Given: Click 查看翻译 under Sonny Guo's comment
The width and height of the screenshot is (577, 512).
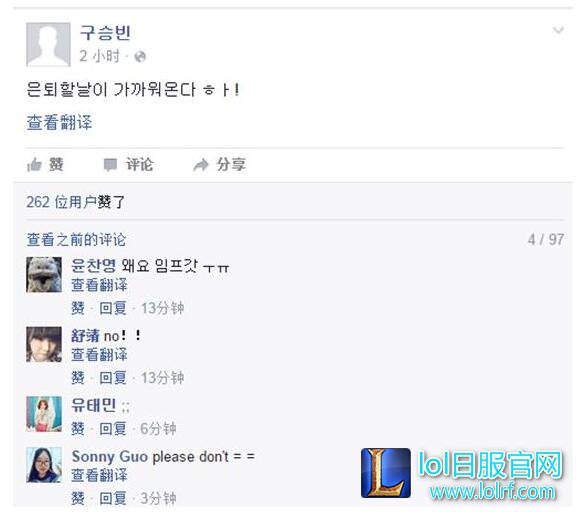Looking at the screenshot, I should (x=99, y=475).
